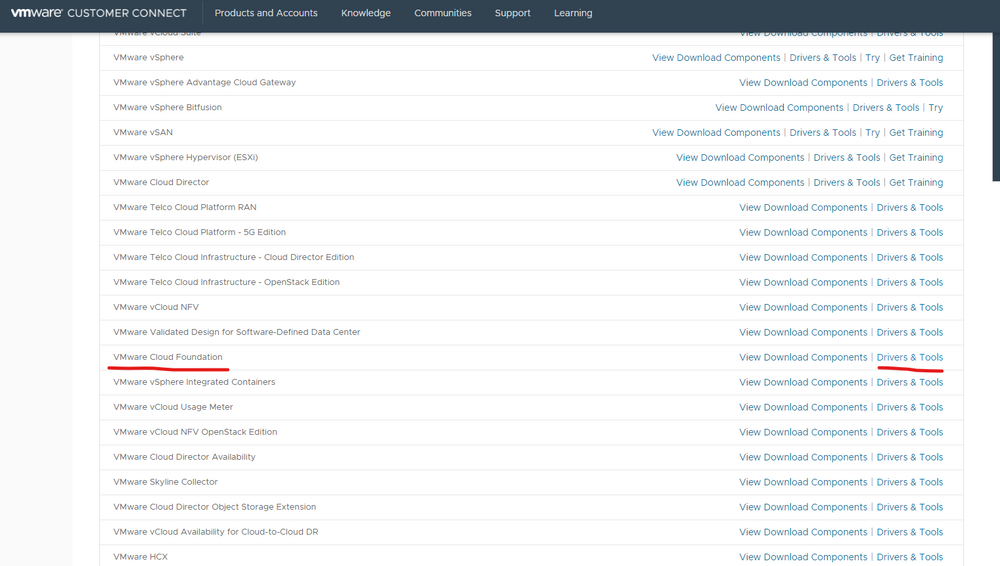The width and height of the screenshot is (1000, 566).
Task: View Download Components for vCloud Usage Meter
Action: (803, 407)
